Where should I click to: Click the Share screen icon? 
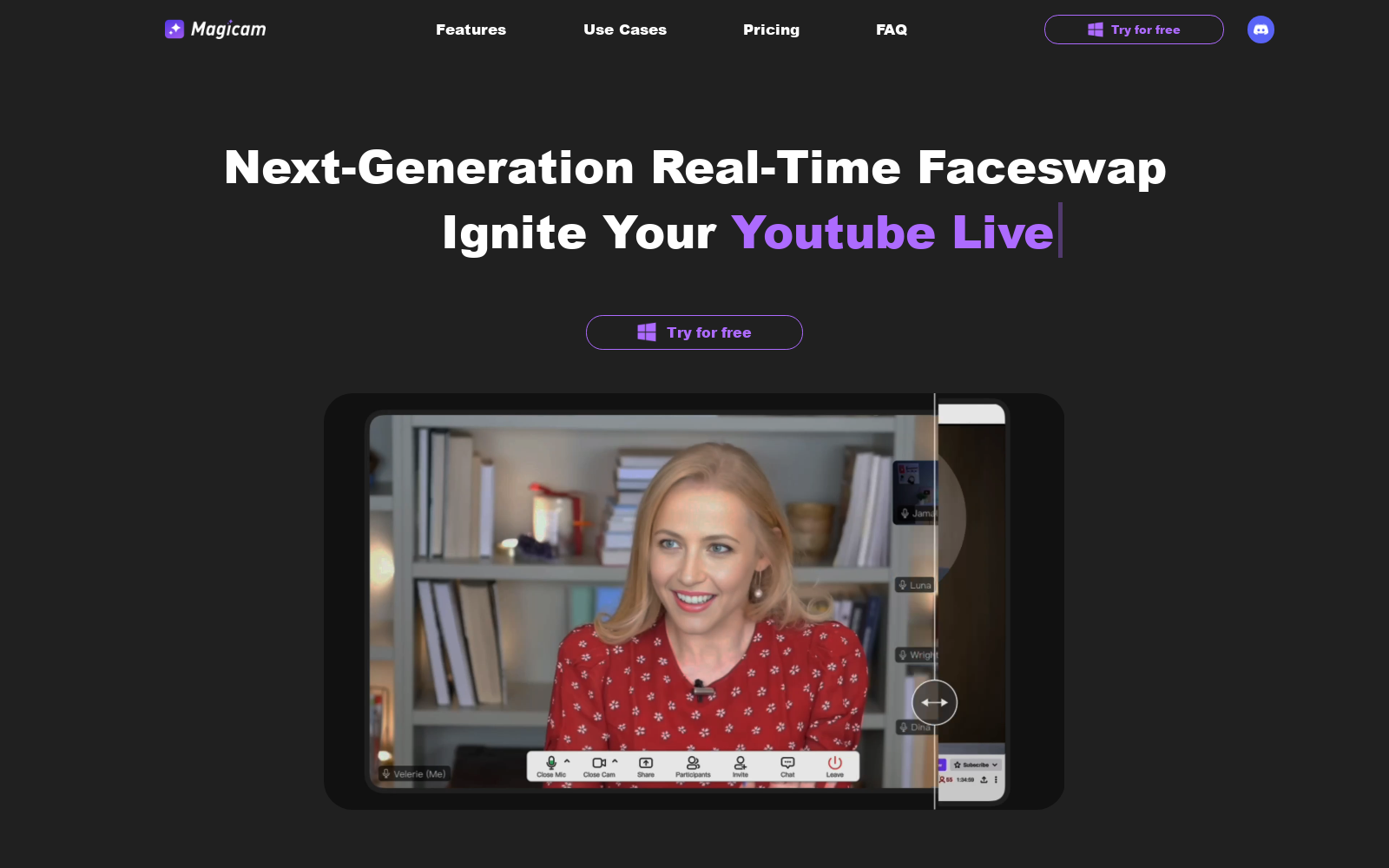pyautogui.click(x=646, y=764)
